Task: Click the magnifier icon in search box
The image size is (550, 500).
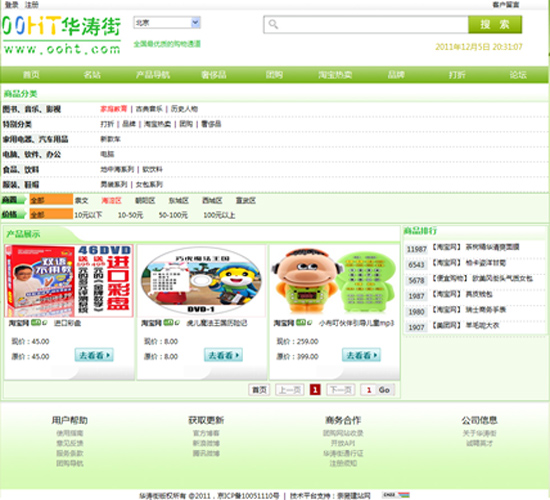Action: coord(273,24)
